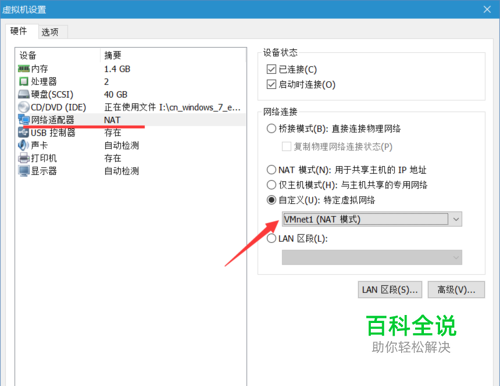Select the 网络适配器 device row
Viewport: 500px width, 386px height.
(x=131, y=120)
